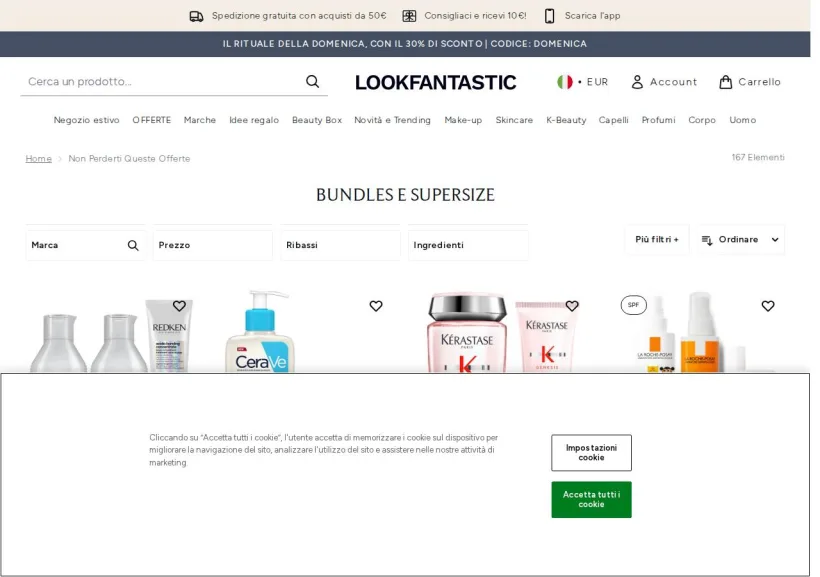
Task: Open the Marche menu
Action: [x=200, y=120]
